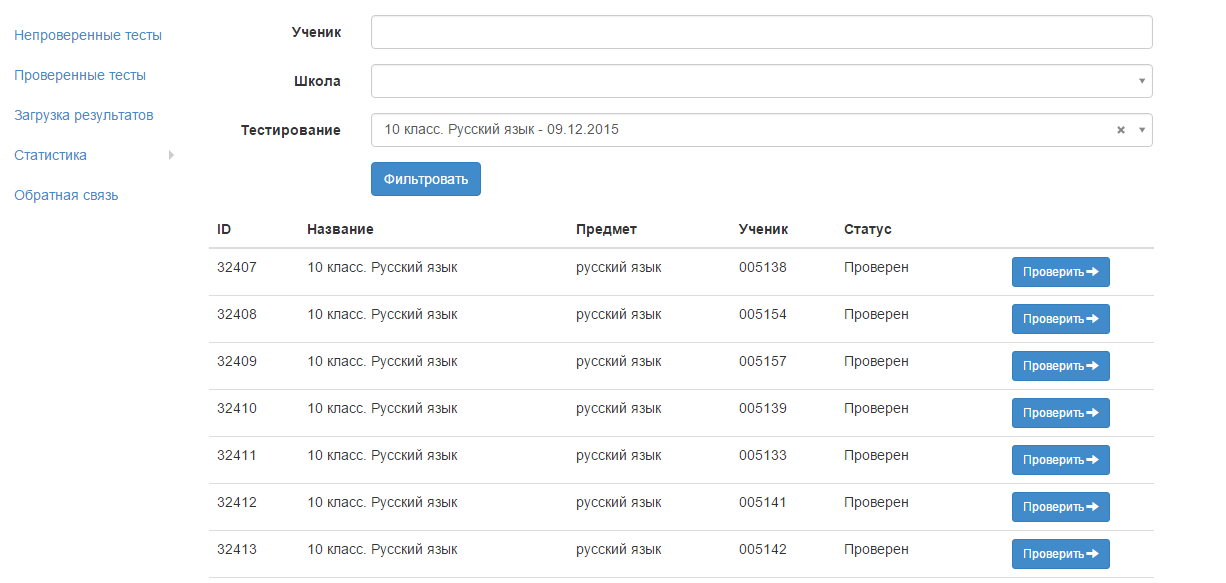This screenshot has width=1226, height=583.
Task: Click the Статус column header
Action: click(x=867, y=229)
